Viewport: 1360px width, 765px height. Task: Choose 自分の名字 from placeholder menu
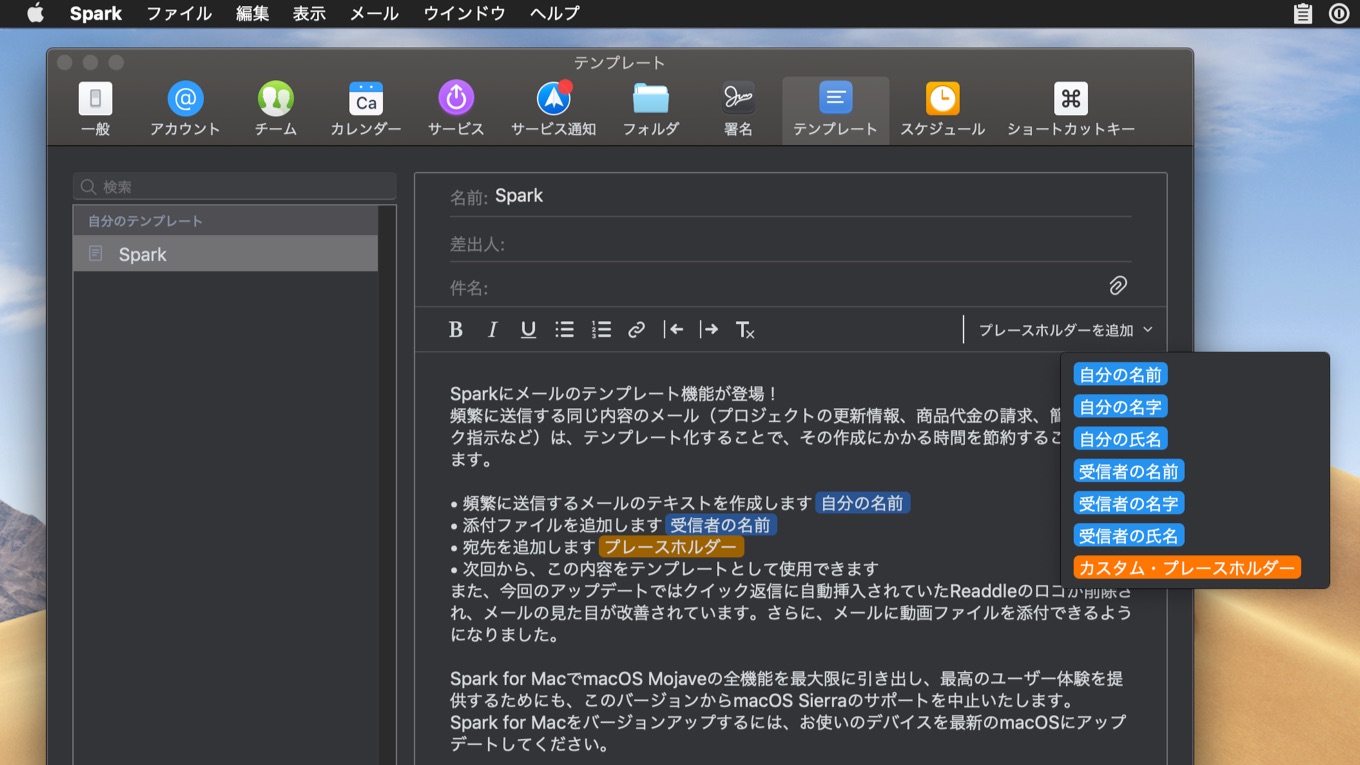(1120, 407)
